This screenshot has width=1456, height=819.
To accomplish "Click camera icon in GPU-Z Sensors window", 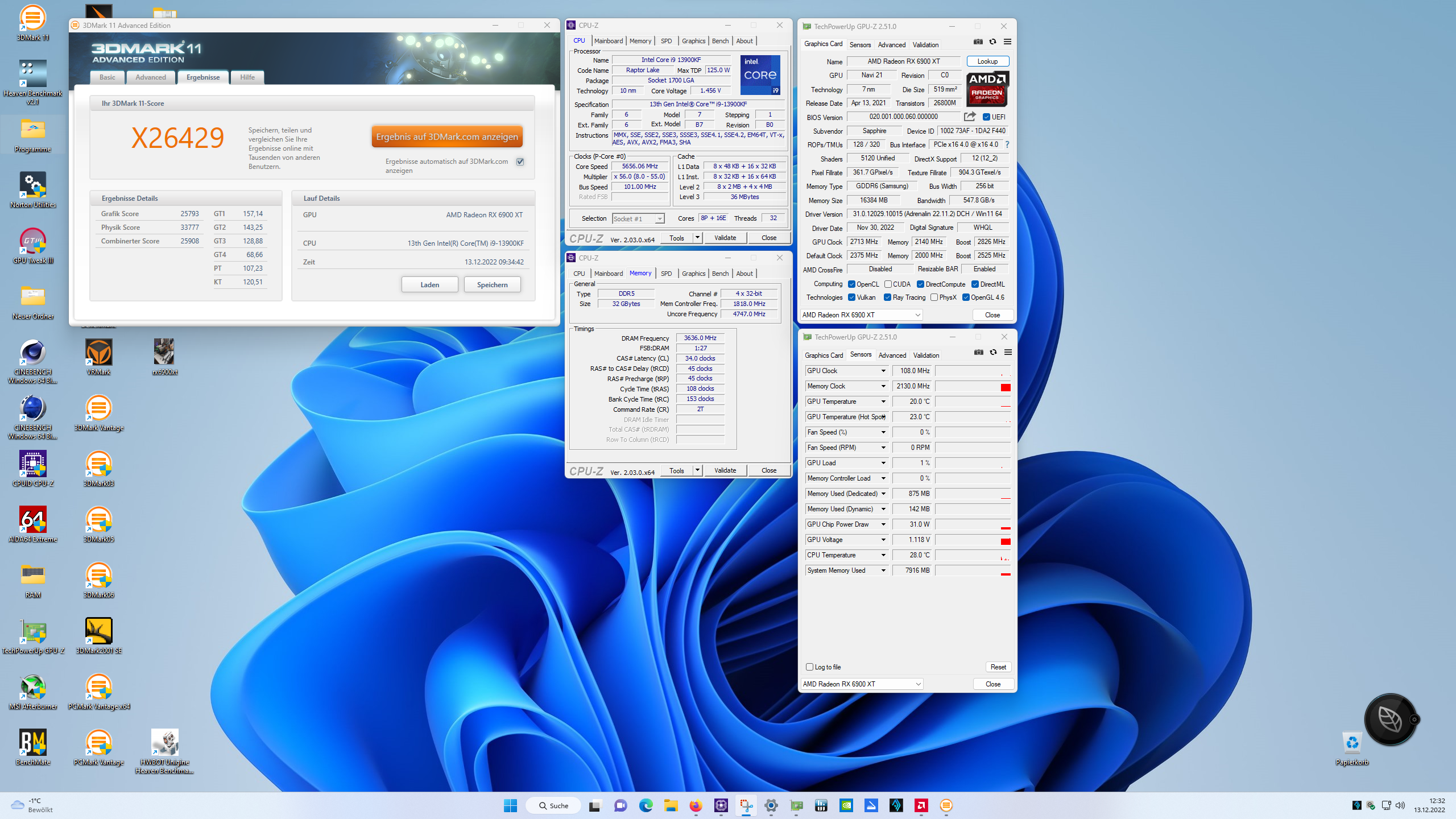I will click(978, 352).
